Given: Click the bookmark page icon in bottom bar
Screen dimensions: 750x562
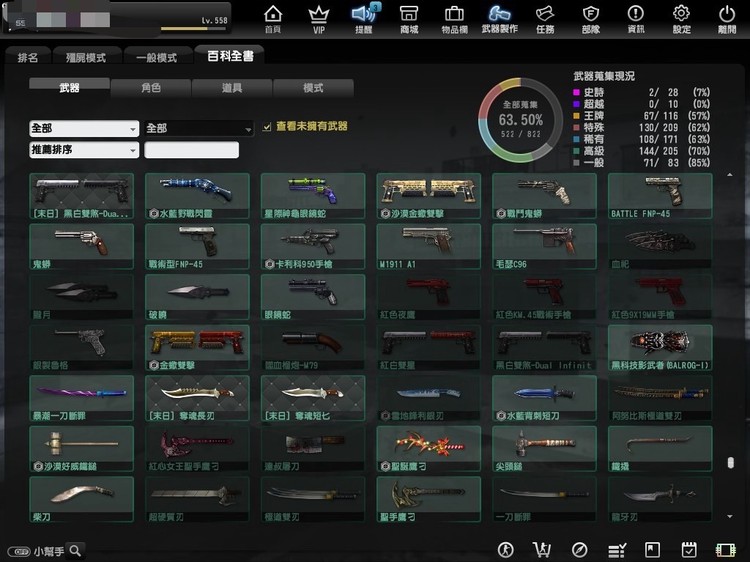Looking at the screenshot, I should [x=652, y=550].
